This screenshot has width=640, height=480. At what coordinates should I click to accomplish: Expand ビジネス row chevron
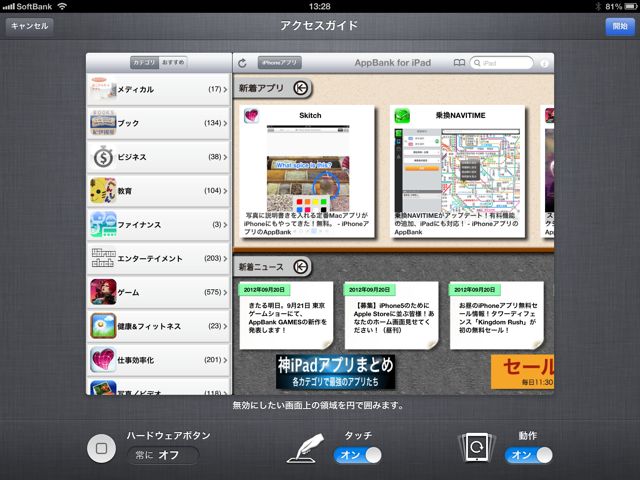coord(225,157)
